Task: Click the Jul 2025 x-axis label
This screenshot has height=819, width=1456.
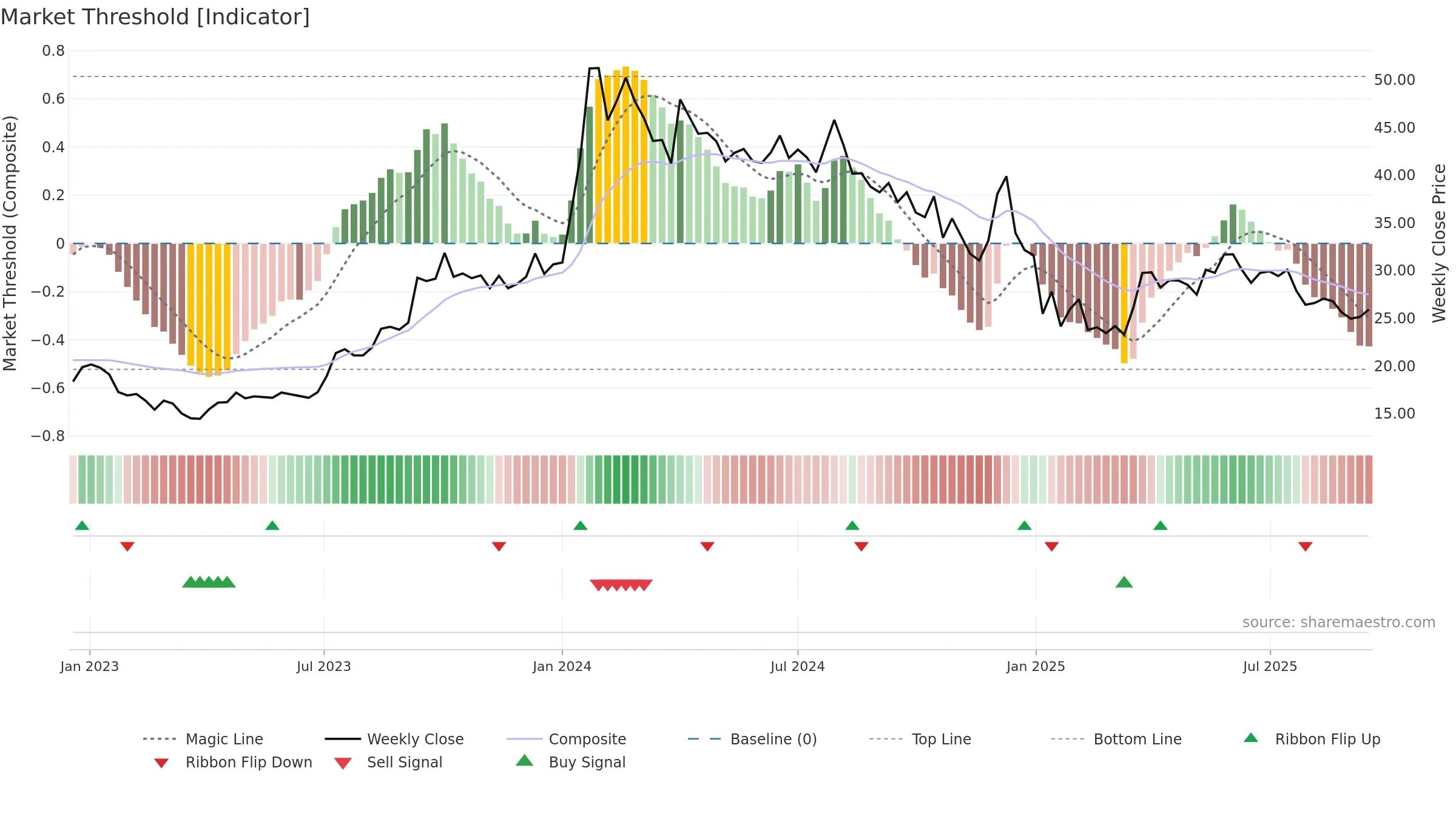Action: tap(1270, 666)
